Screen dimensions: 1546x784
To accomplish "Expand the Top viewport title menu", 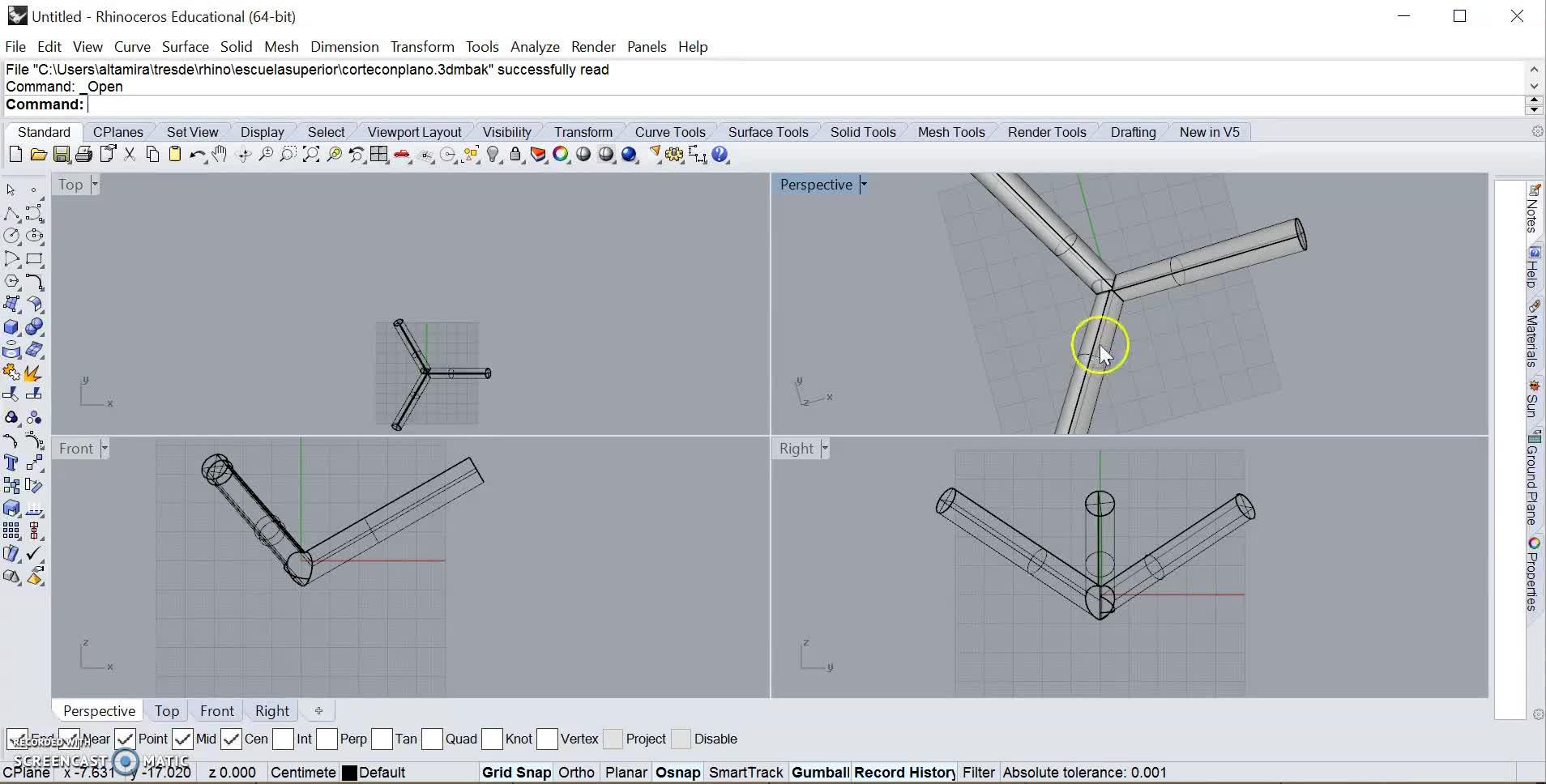I will click(95, 185).
